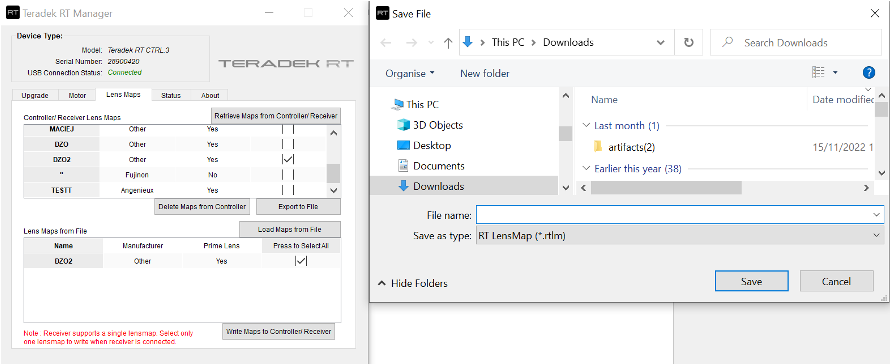The image size is (890, 364).
Task: Go up one folder with the up arrow
Action: point(448,43)
